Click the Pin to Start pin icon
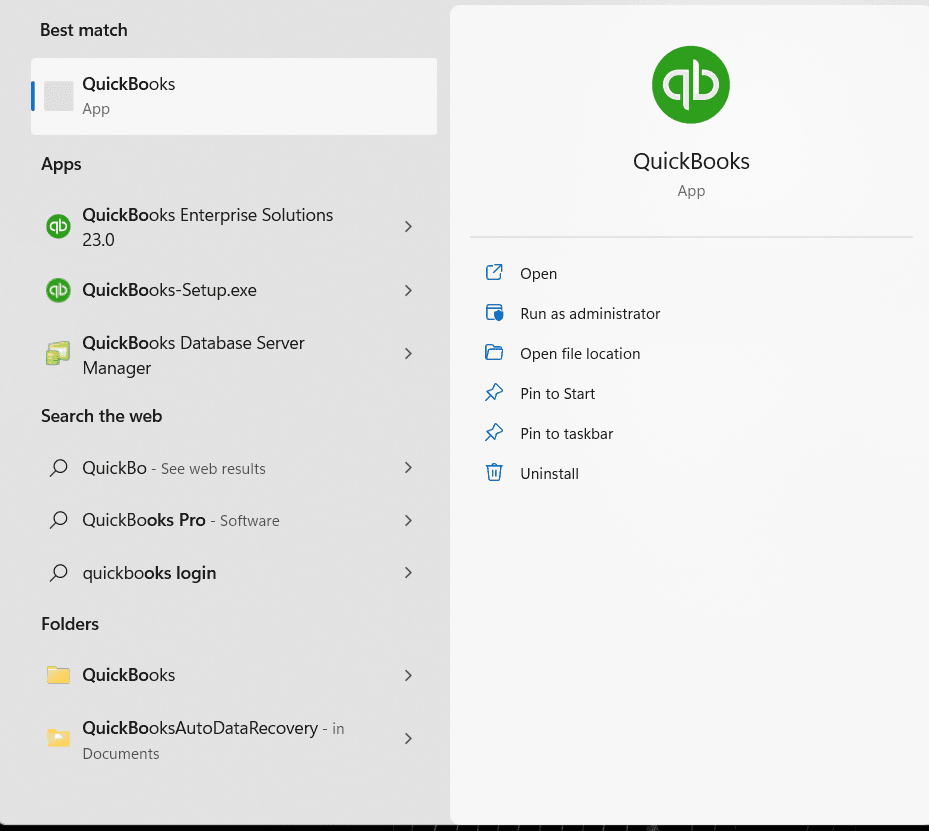The width and height of the screenshot is (929, 831). 494,392
